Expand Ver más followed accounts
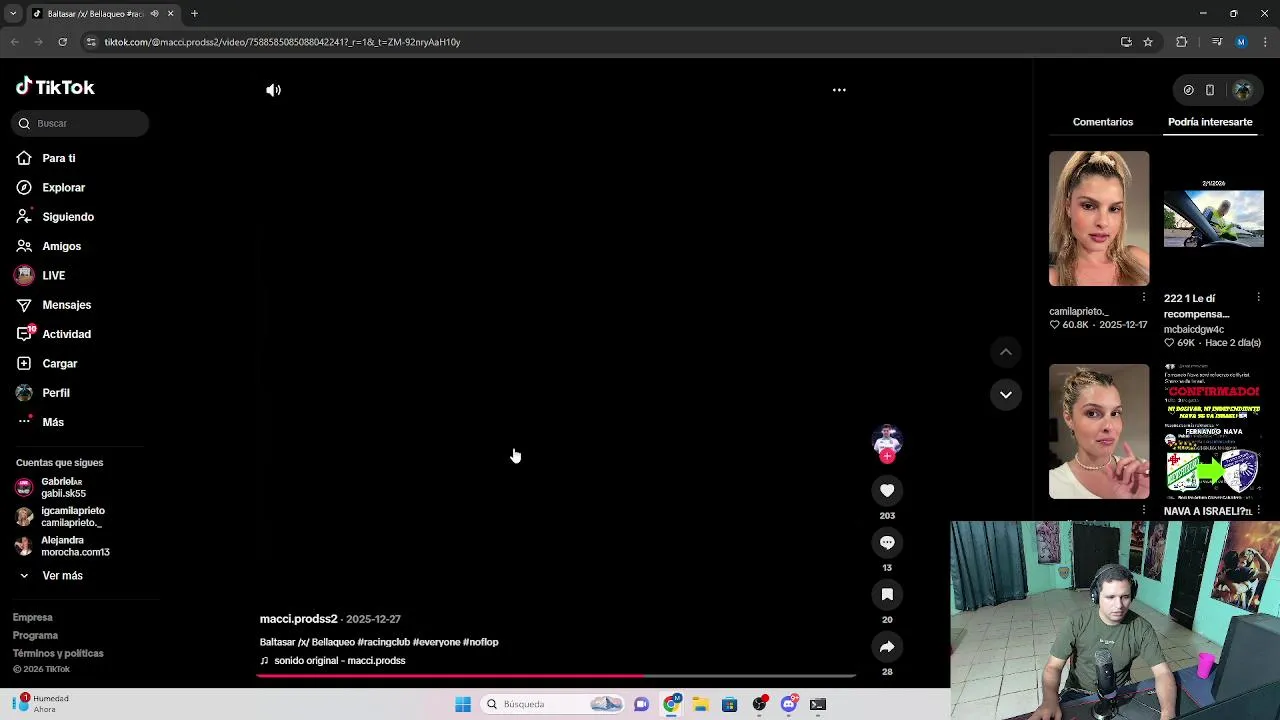Viewport: 1280px width, 720px height. tap(62, 576)
